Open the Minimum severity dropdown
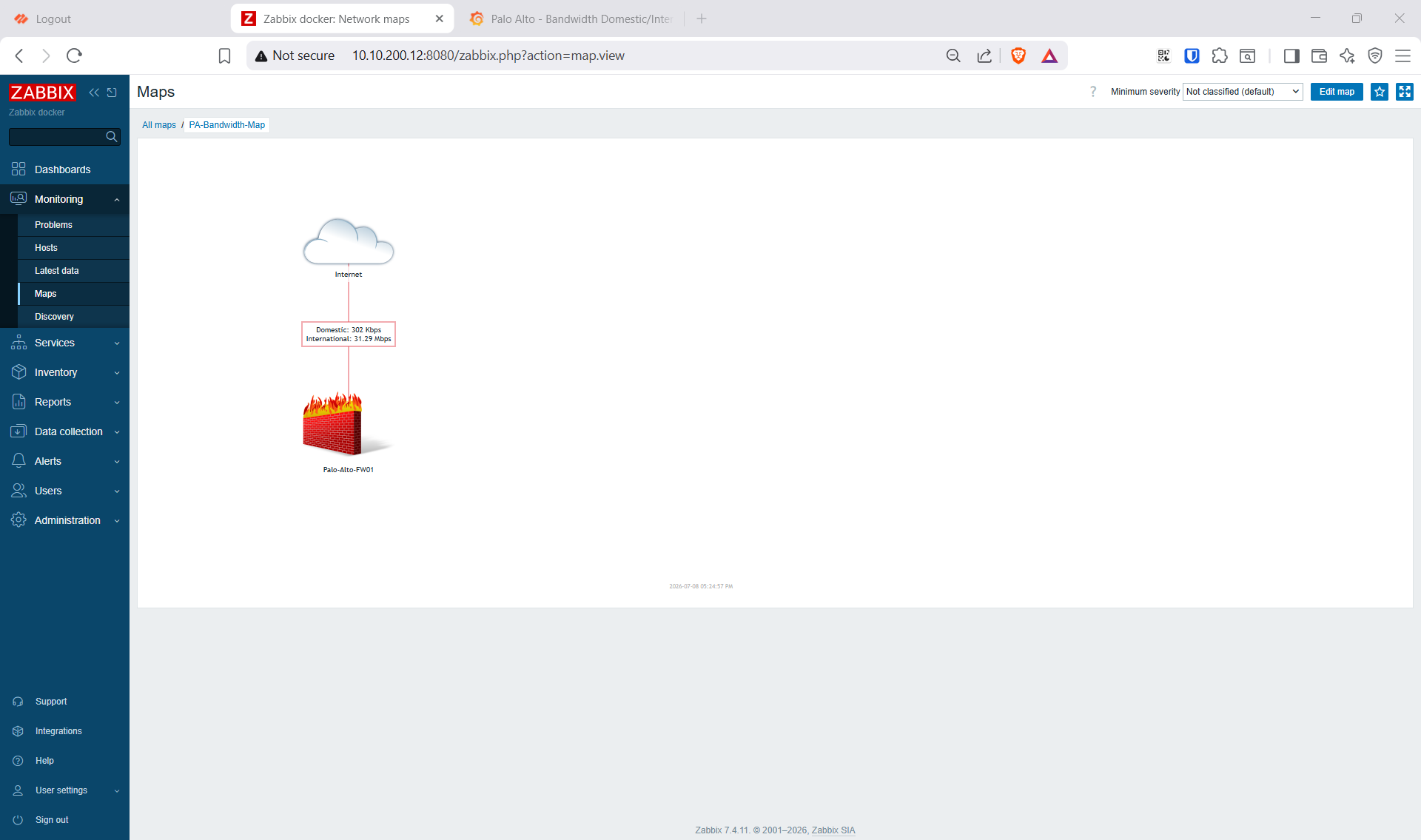This screenshot has width=1421, height=840. [x=1243, y=92]
